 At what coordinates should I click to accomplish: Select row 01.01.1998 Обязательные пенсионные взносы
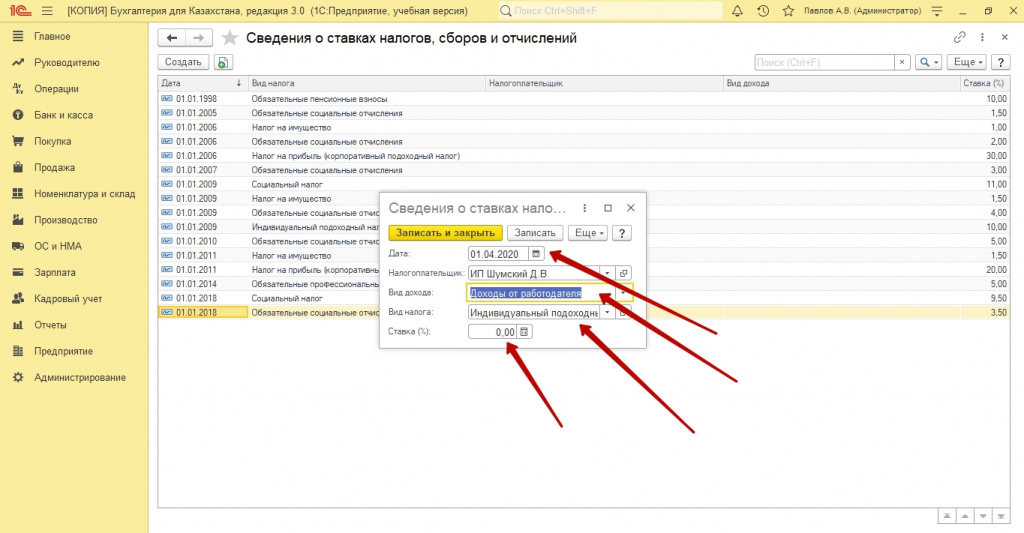(x=584, y=99)
